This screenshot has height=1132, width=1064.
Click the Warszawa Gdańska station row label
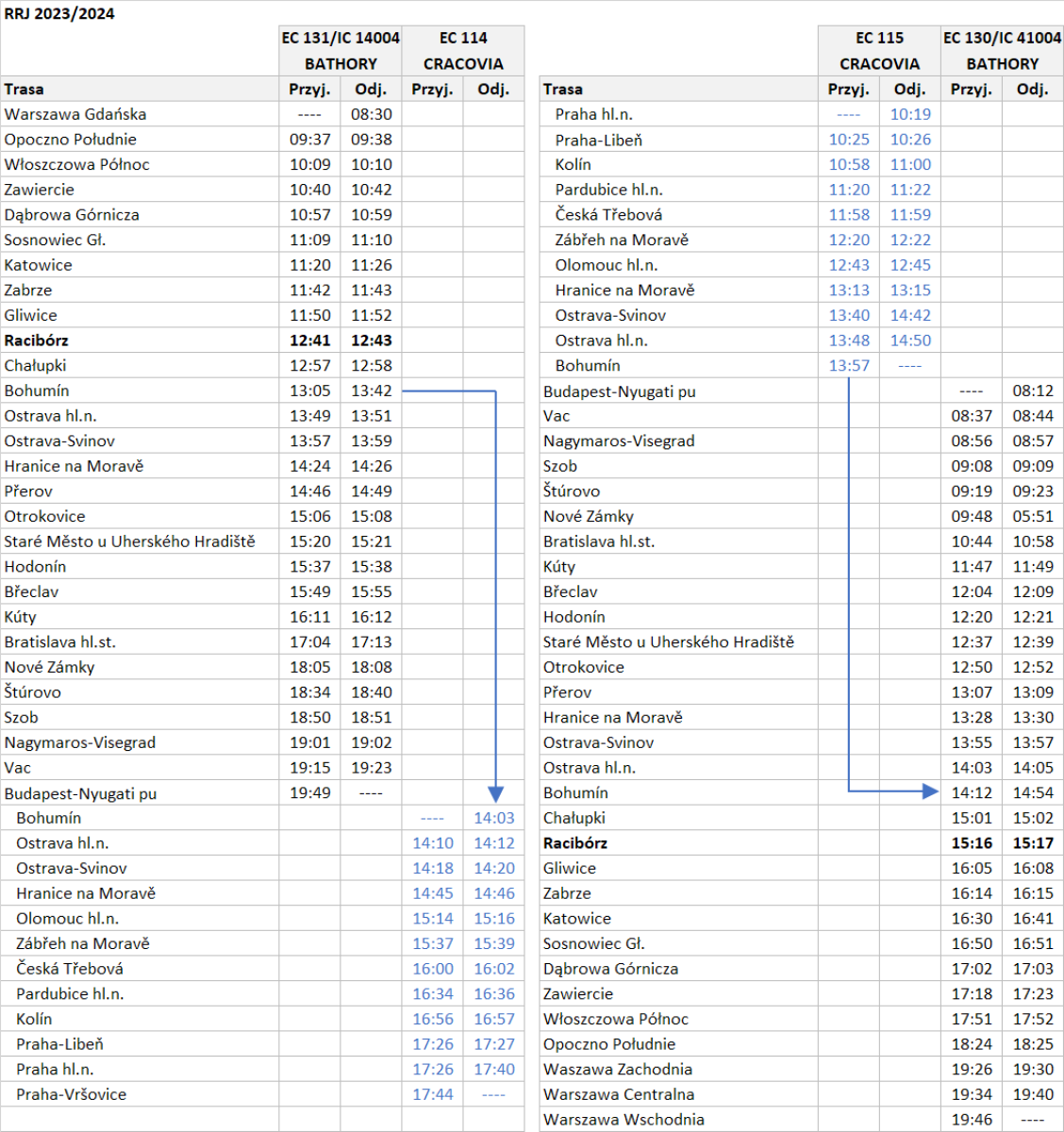tap(75, 114)
